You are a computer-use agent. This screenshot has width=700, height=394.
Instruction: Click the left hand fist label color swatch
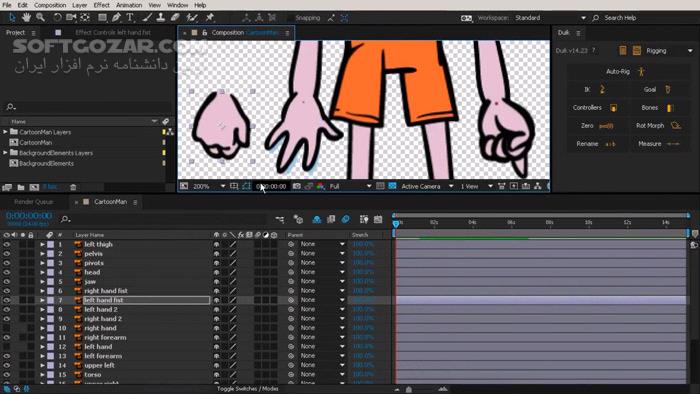[50, 300]
